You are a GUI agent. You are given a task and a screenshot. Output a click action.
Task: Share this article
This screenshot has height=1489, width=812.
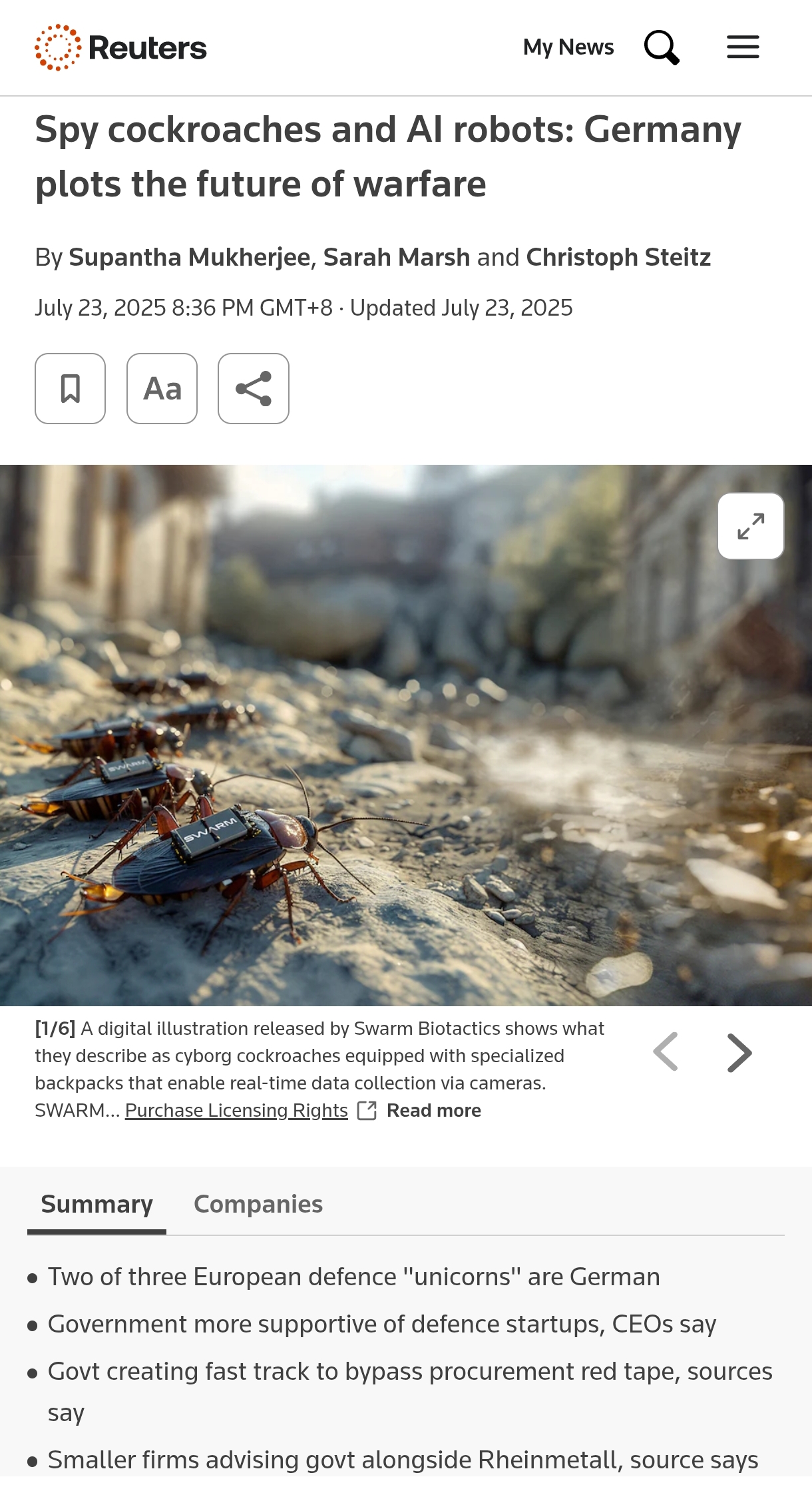(254, 388)
